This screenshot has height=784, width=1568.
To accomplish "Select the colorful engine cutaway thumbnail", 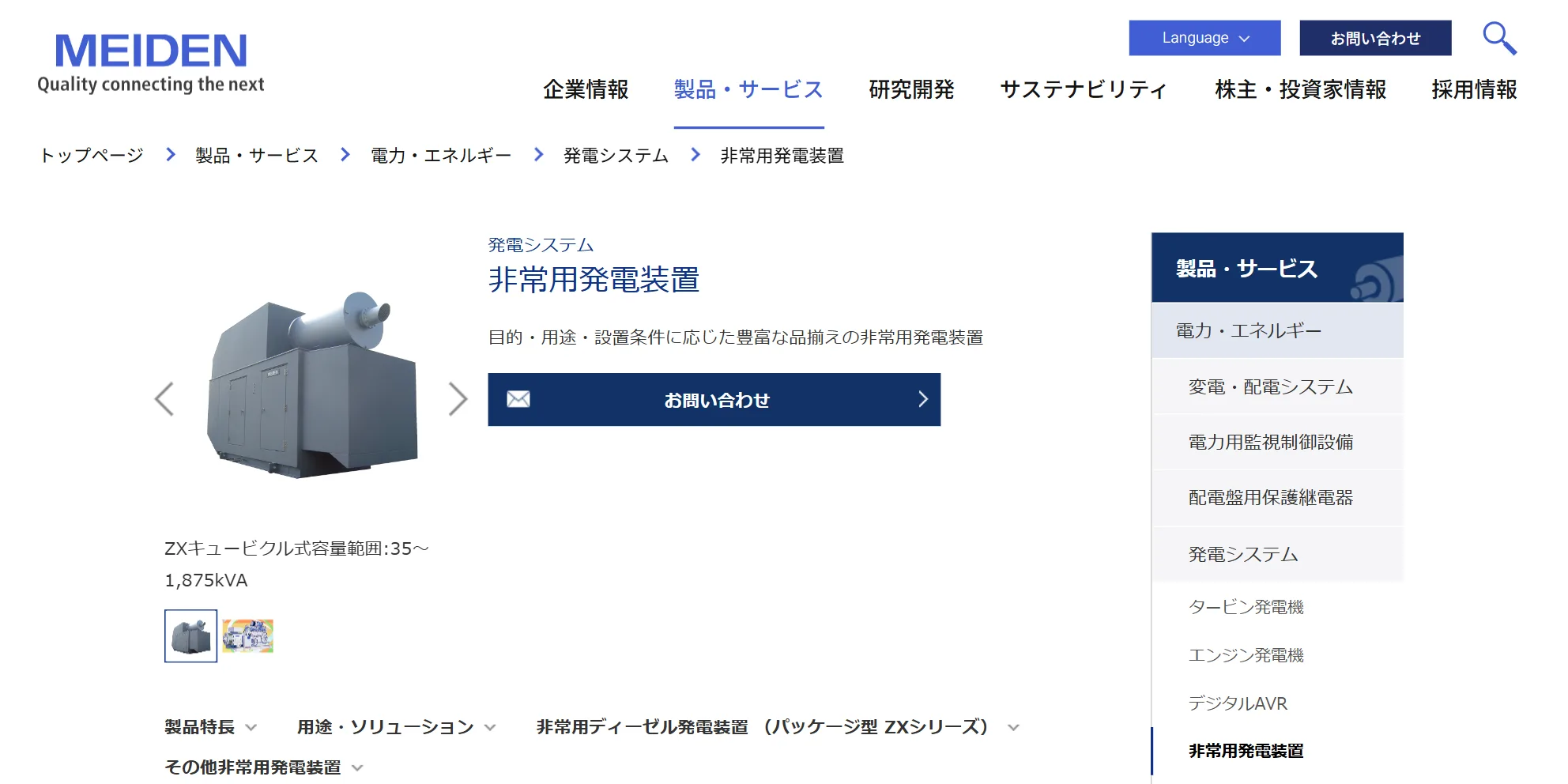I will (247, 635).
